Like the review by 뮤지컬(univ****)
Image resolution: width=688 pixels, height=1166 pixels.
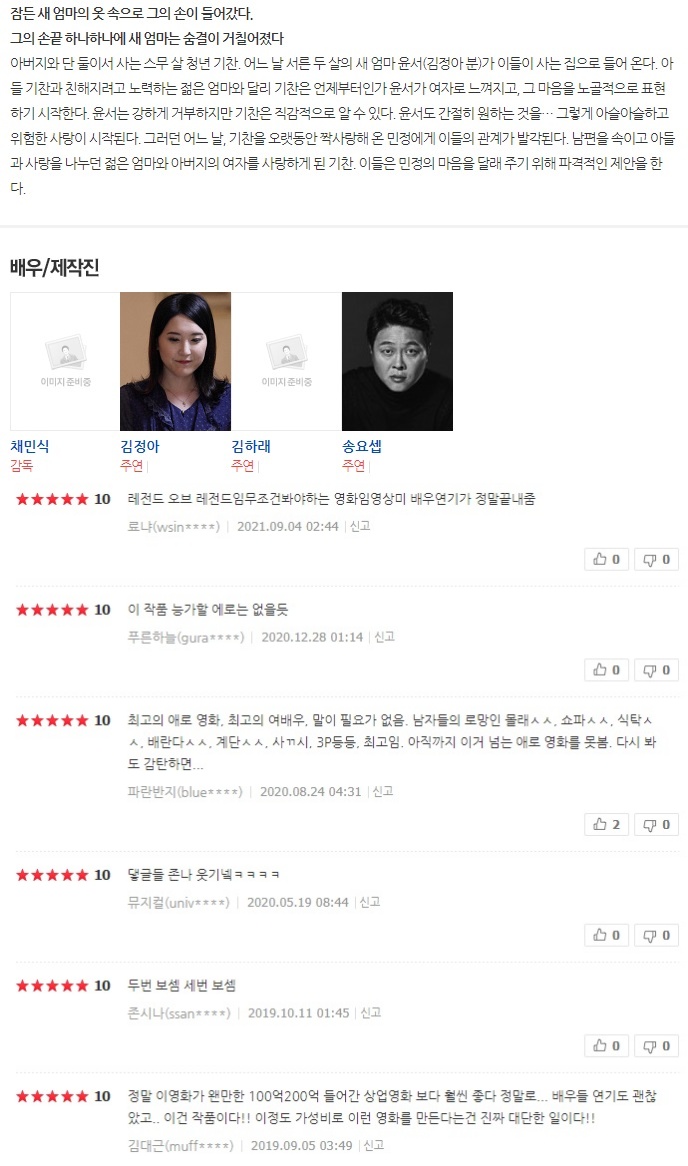(x=606, y=935)
